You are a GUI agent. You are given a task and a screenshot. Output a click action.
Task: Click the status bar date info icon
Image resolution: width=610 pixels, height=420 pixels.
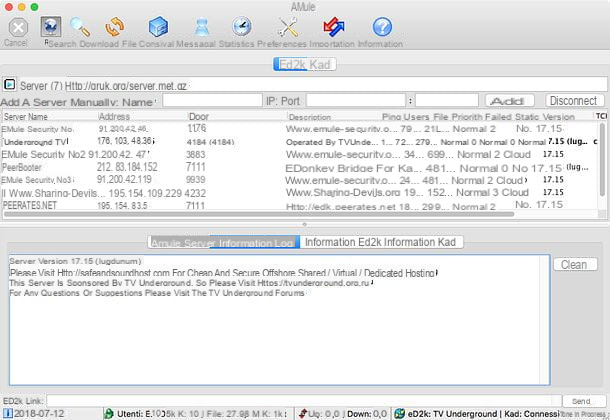[x=8, y=413]
